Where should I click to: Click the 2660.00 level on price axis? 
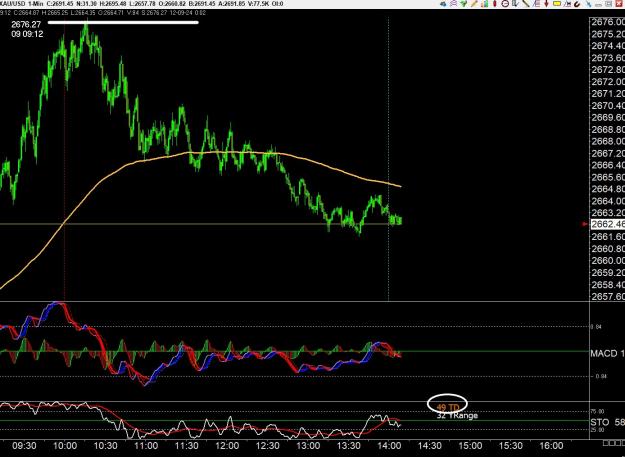608,260
